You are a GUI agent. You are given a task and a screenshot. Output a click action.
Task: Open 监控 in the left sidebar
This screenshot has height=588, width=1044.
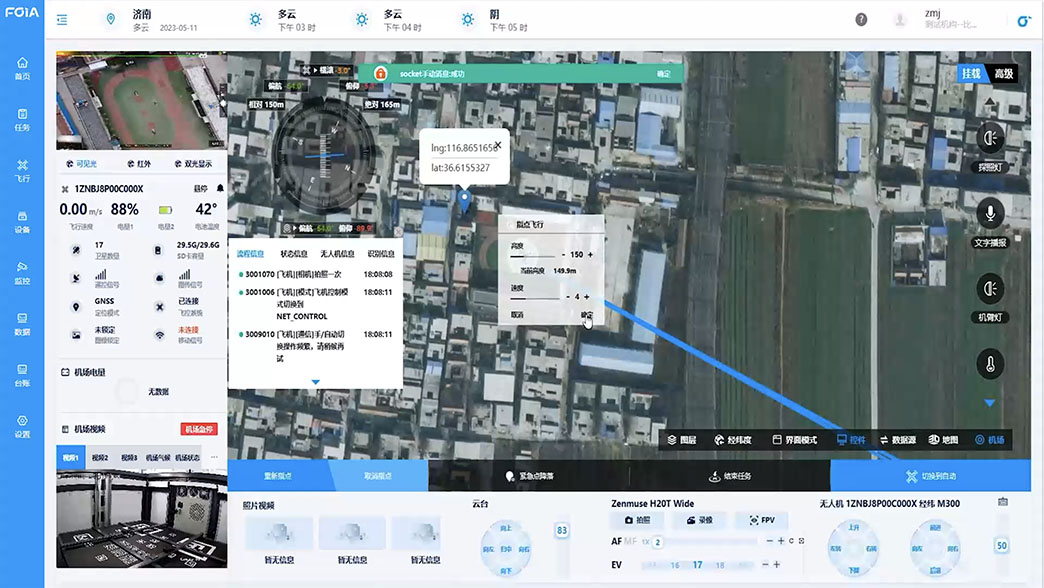coord(22,272)
